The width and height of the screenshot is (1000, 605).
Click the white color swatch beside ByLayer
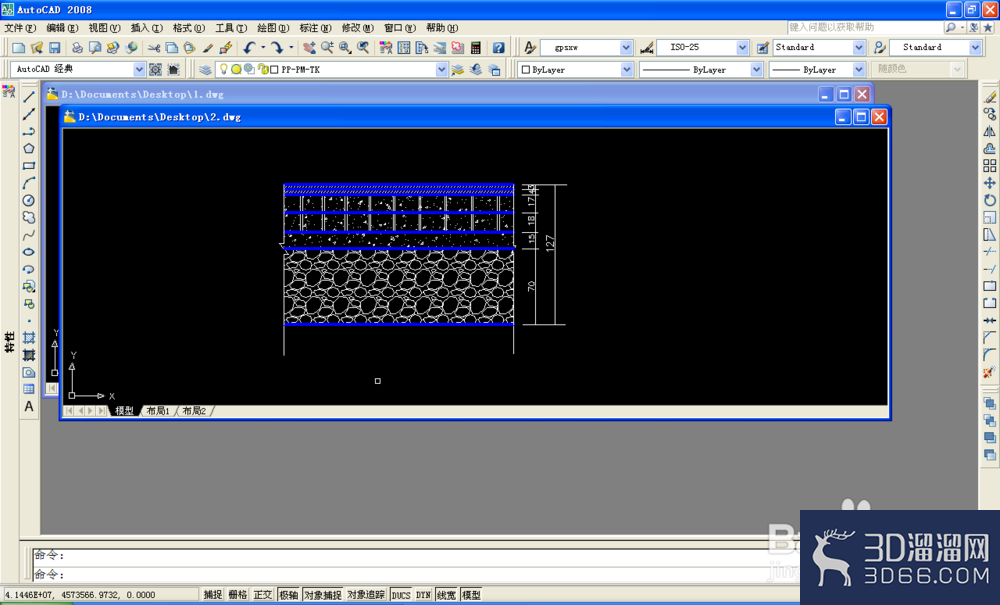click(526, 69)
